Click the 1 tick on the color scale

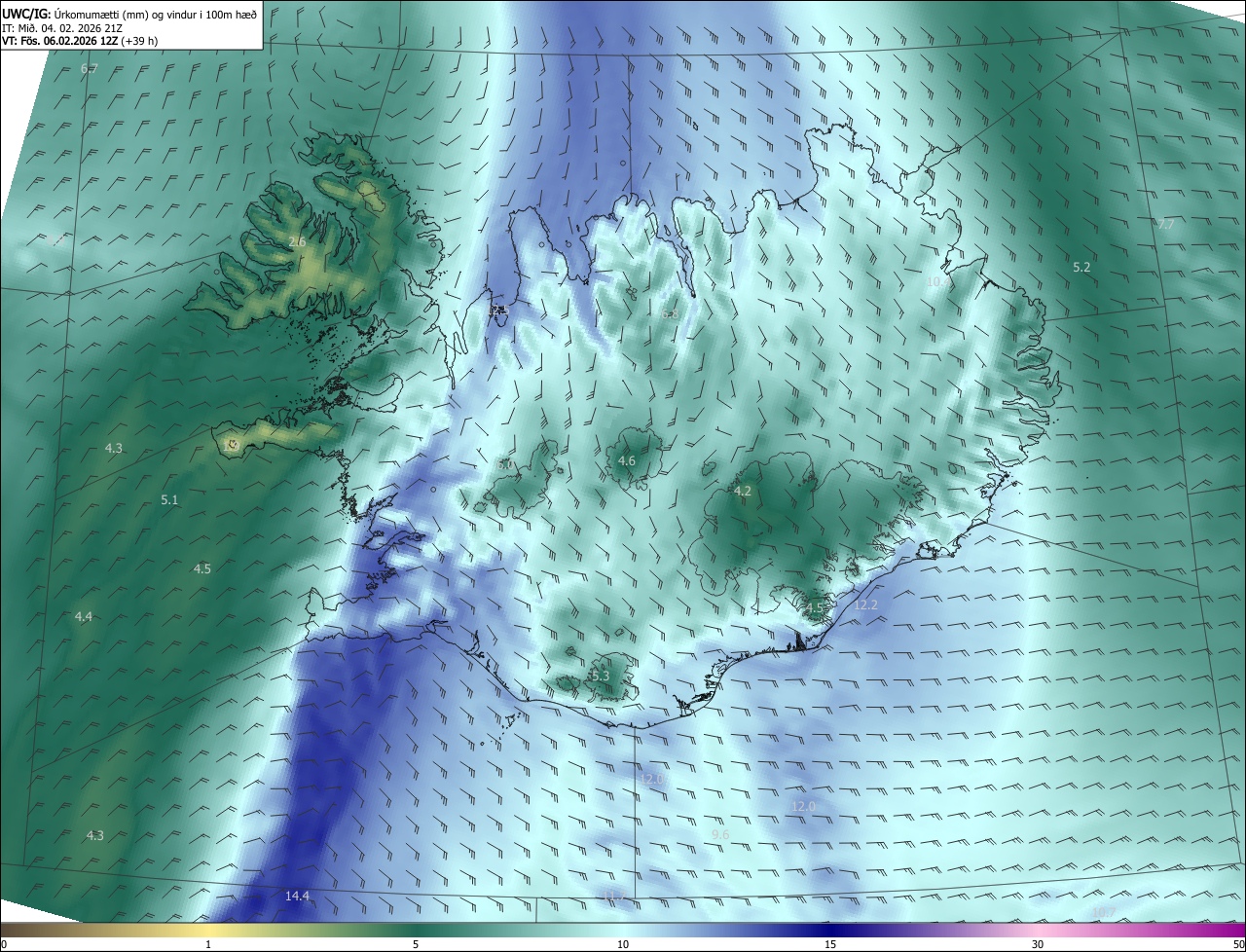coord(208,944)
